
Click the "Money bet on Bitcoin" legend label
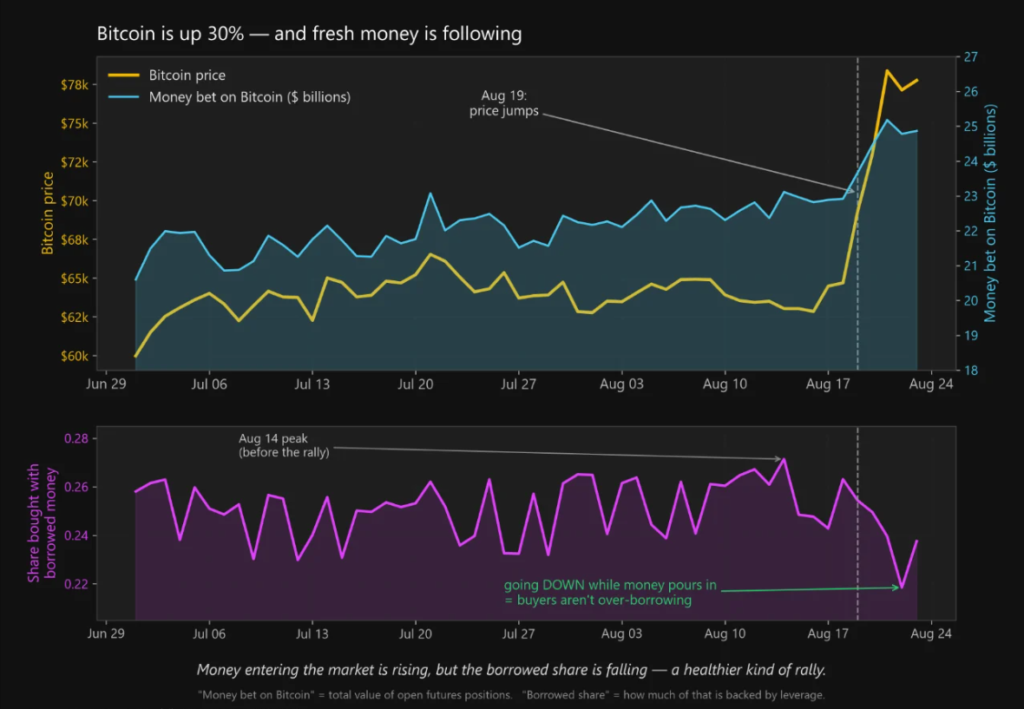coord(249,97)
